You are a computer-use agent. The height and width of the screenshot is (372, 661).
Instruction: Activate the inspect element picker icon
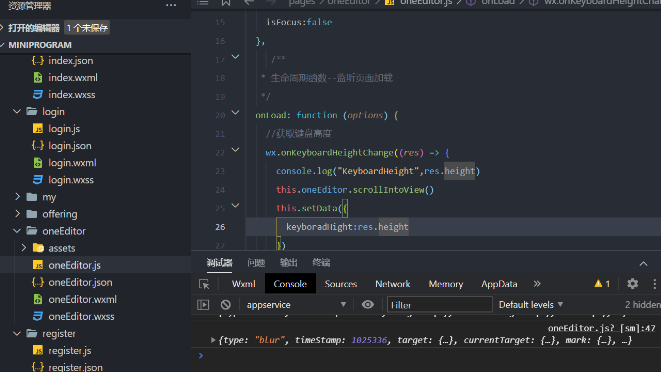pos(204,284)
